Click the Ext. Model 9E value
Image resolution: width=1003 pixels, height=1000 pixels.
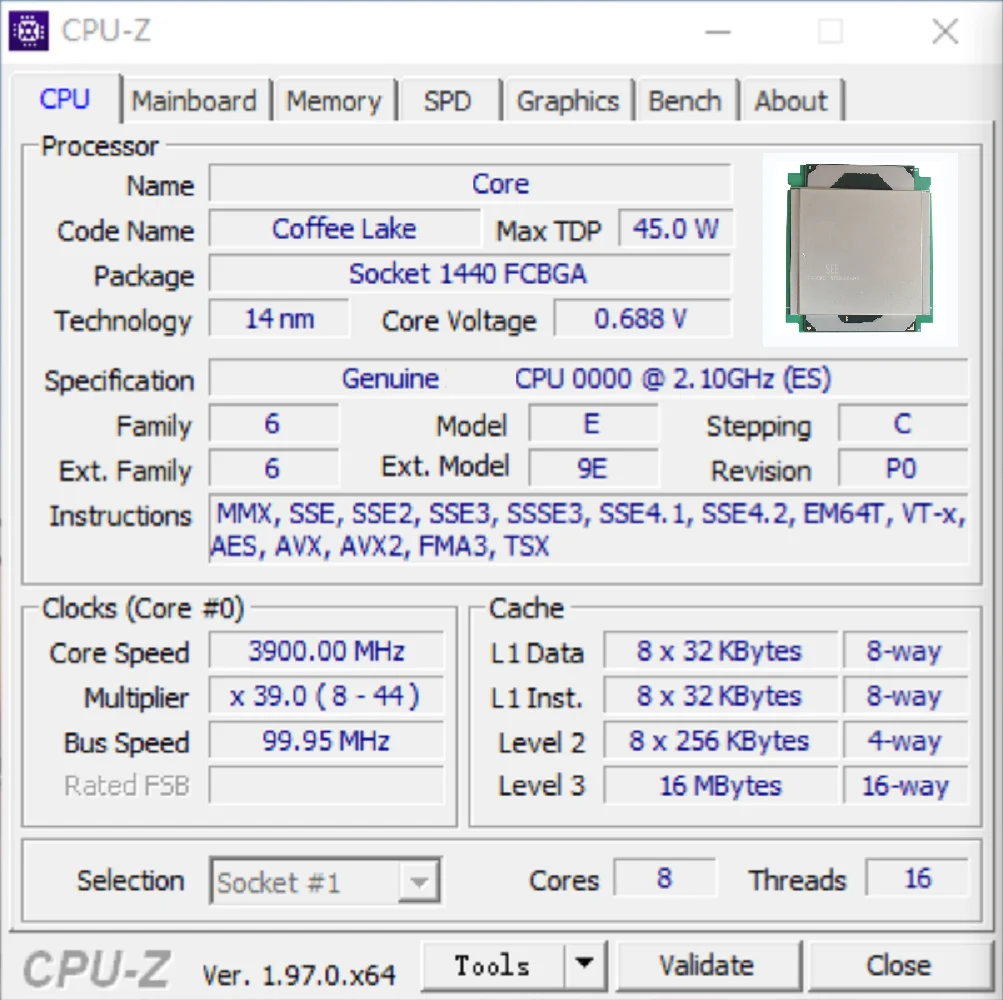coord(593,468)
